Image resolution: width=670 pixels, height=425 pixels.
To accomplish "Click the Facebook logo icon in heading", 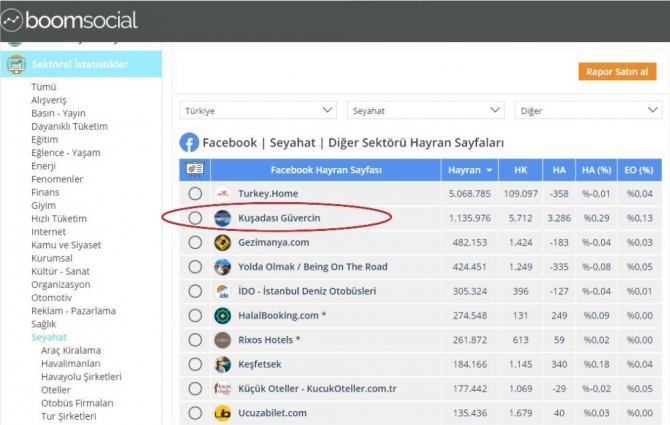I will pos(189,143).
